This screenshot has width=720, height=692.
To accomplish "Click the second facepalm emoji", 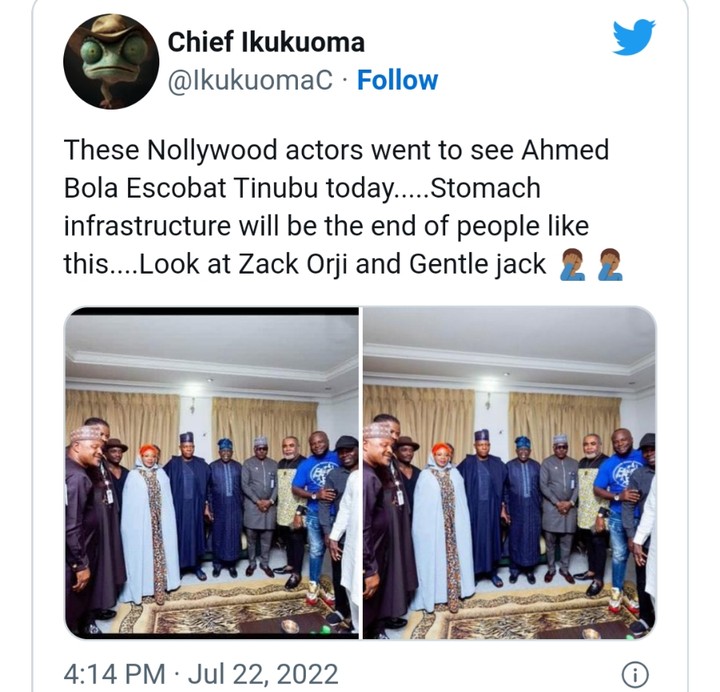I will (609, 264).
